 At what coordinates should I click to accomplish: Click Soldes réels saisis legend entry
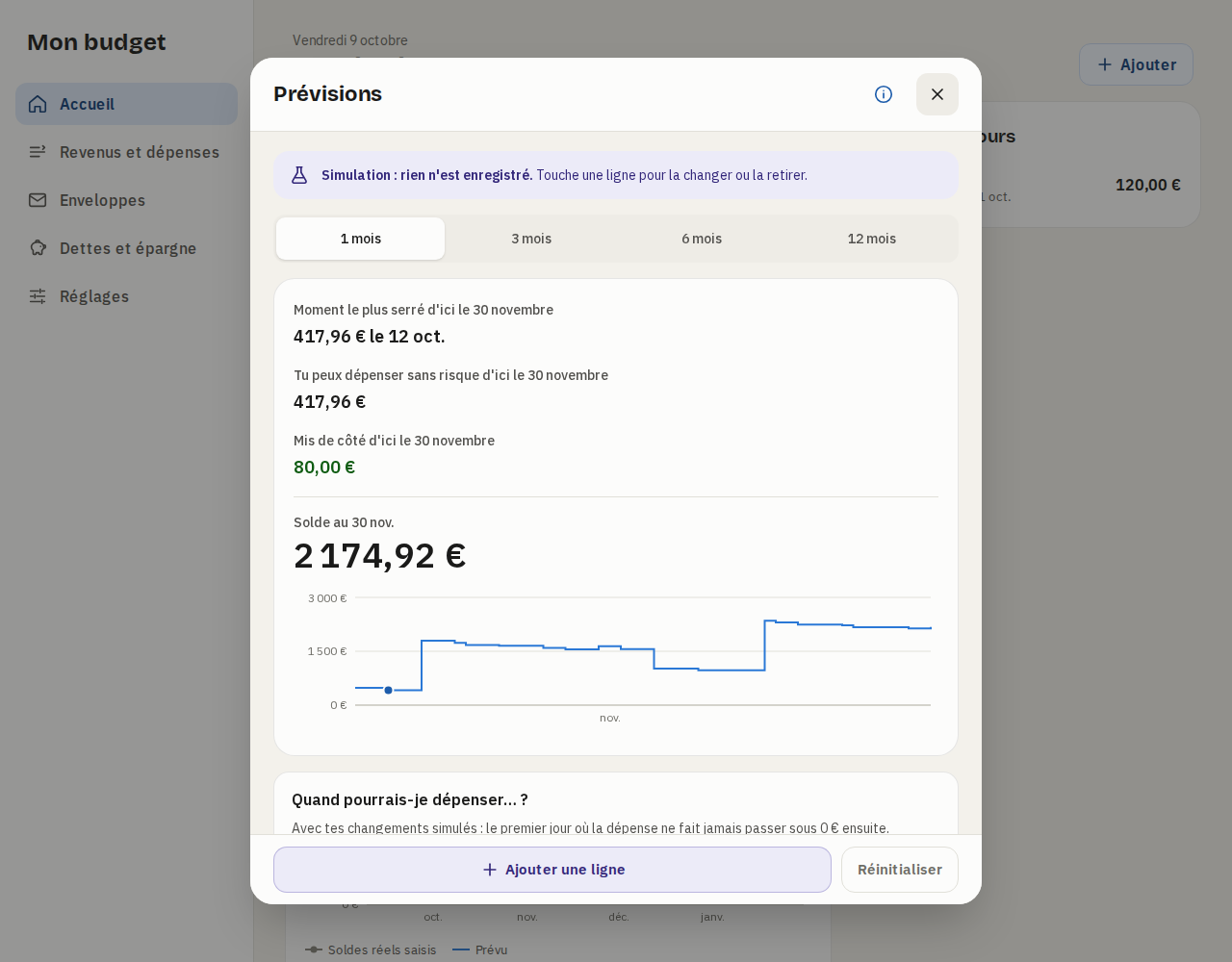tap(371, 949)
